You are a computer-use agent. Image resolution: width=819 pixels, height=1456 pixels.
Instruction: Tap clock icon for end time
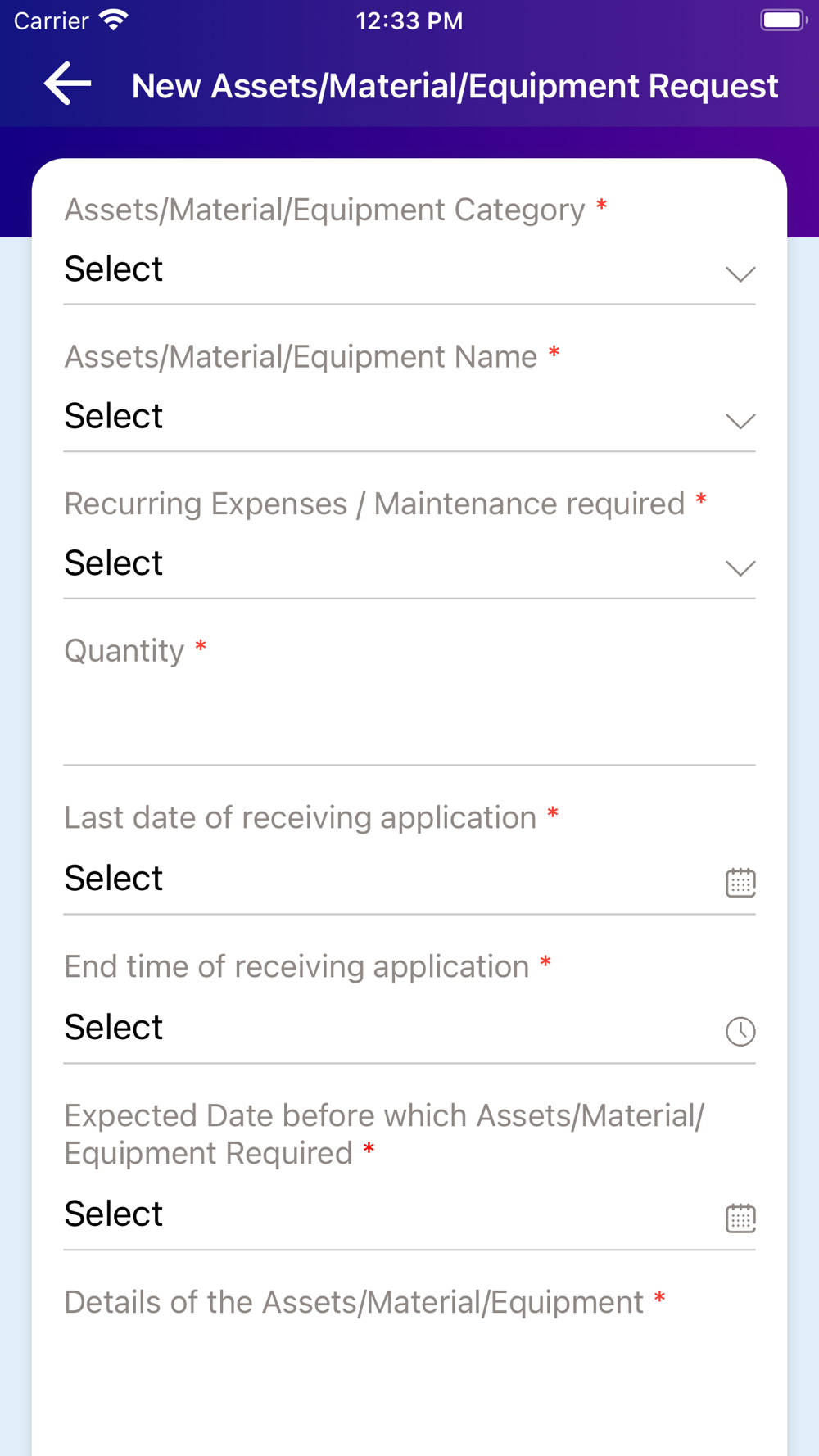(740, 1031)
